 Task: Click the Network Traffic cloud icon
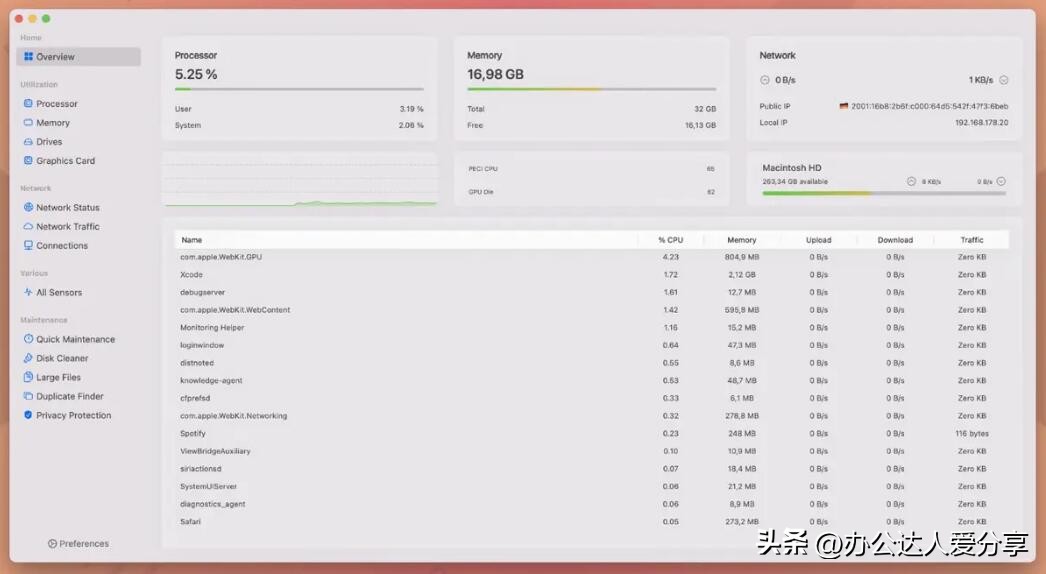coord(28,227)
